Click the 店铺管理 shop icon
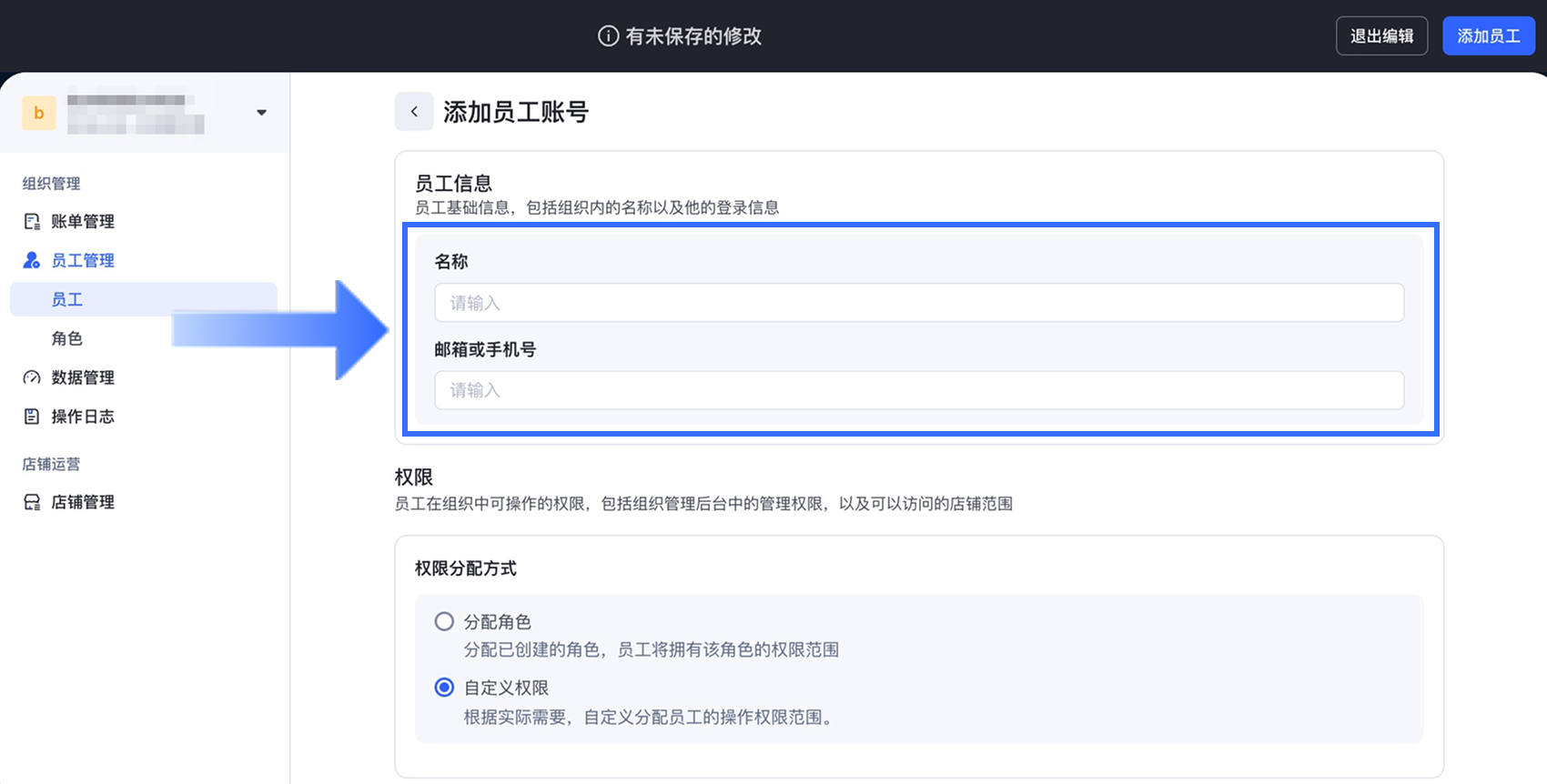 (x=32, y=502)
